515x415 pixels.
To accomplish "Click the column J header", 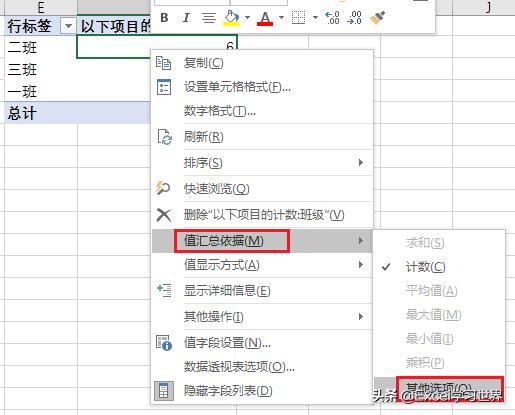I will tap(488, 7).
